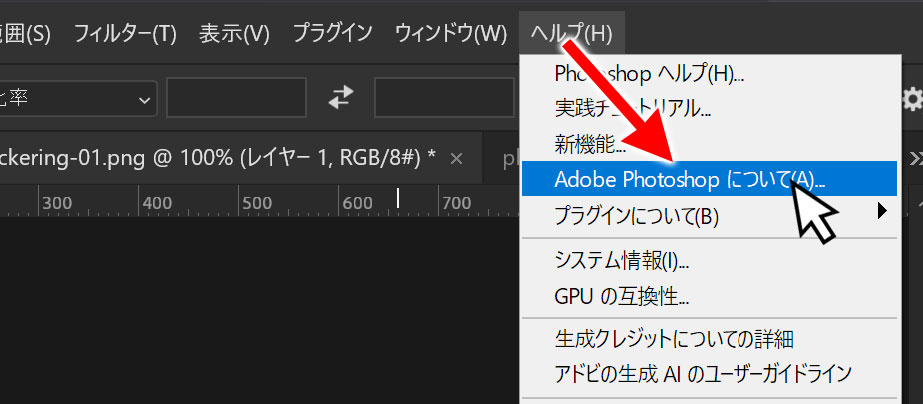Choose 実践チュートリアル... menu entry

[x=709, y=108]
